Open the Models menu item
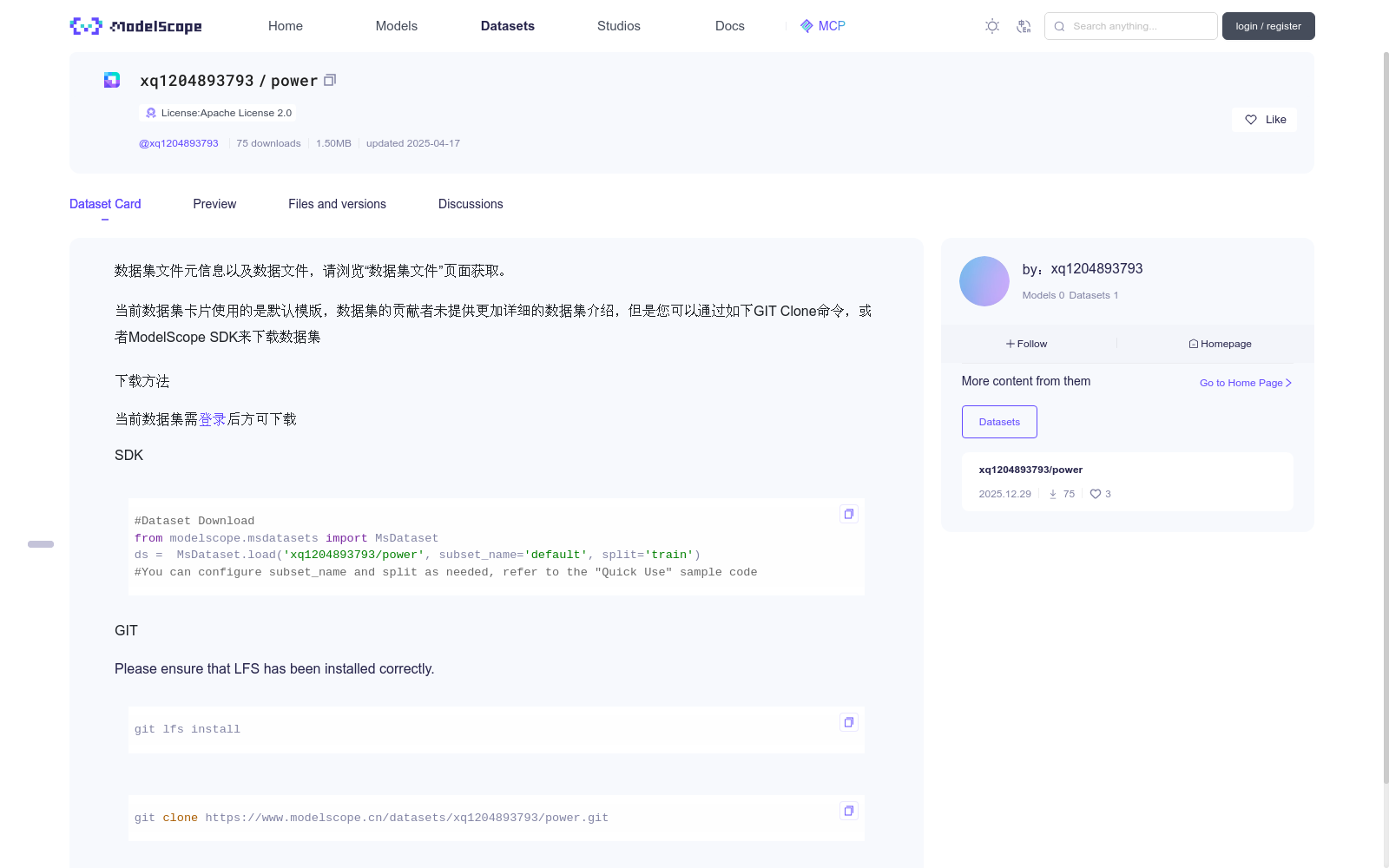Viewport: 1389px width, 868px height. click(x=397, y=26)
